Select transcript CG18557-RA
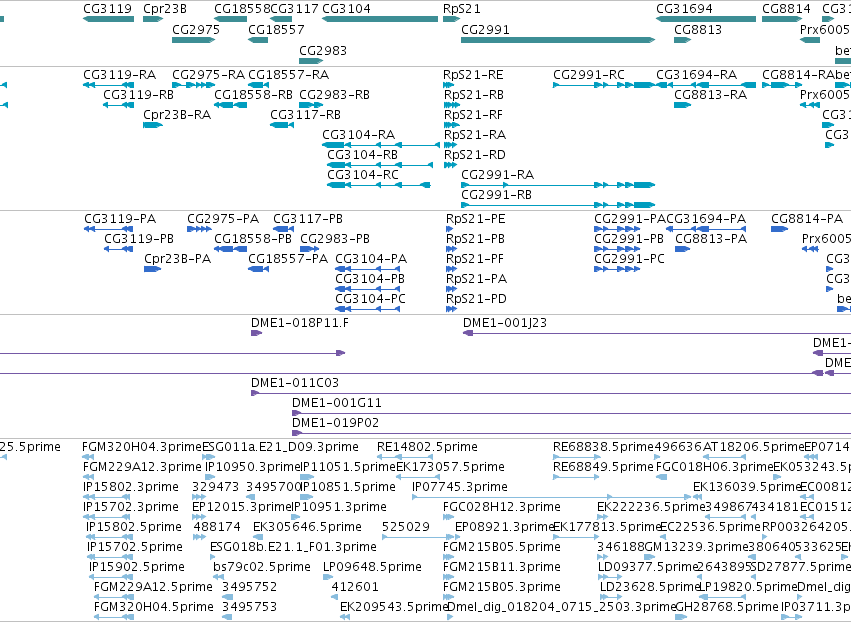This screenshot has width=851, height=622. (x=258, y=85)
